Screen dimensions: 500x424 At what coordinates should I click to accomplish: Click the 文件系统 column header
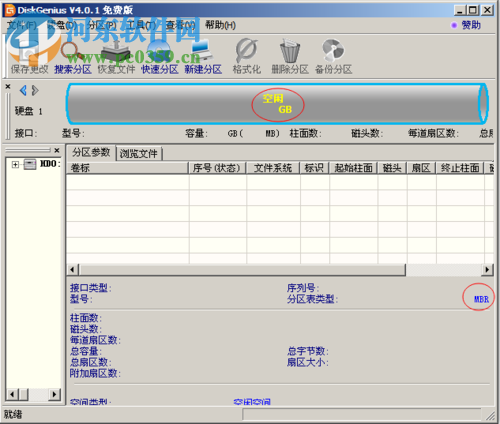(273, 168)
